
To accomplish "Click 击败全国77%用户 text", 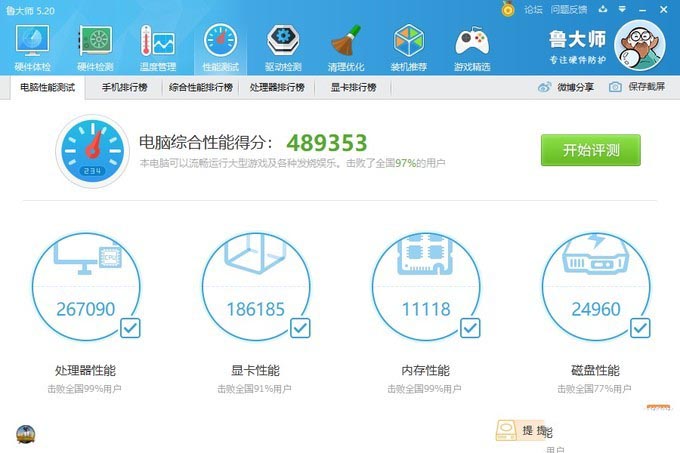I will (594, 389).
